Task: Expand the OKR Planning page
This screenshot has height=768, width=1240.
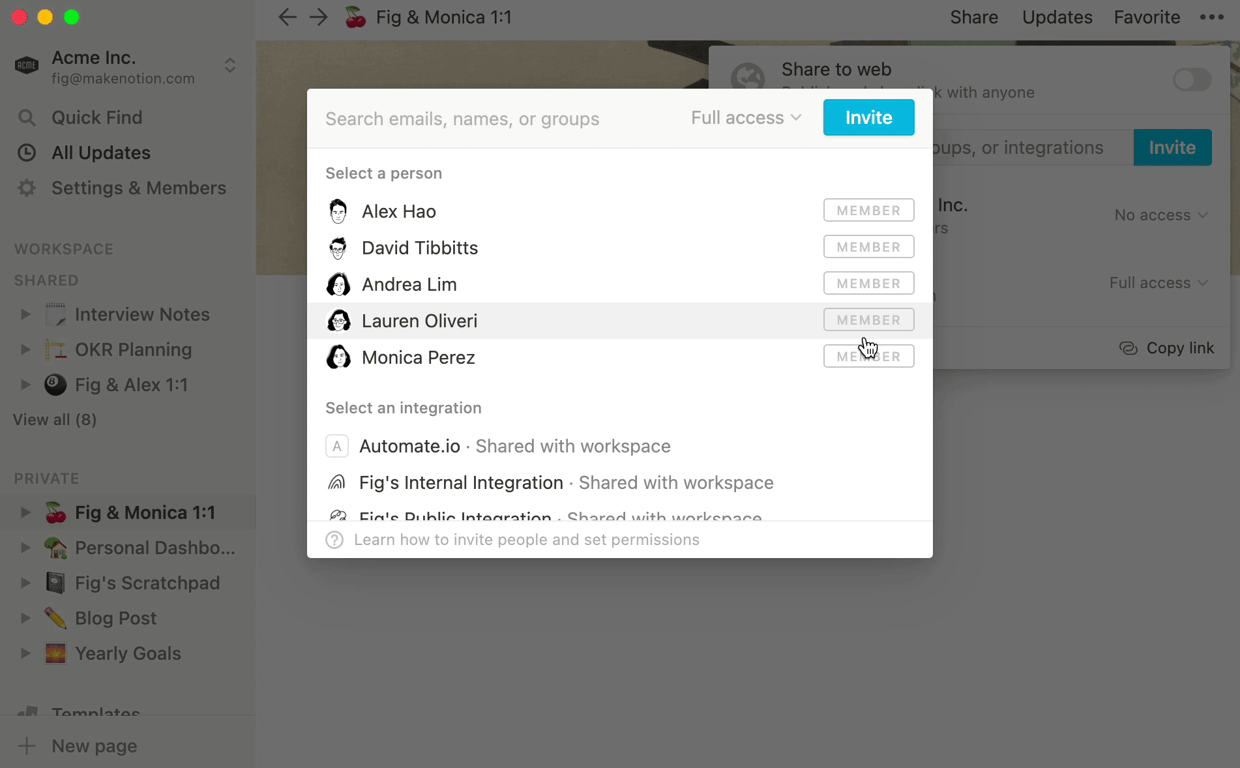Action: (x=26, y=350)
